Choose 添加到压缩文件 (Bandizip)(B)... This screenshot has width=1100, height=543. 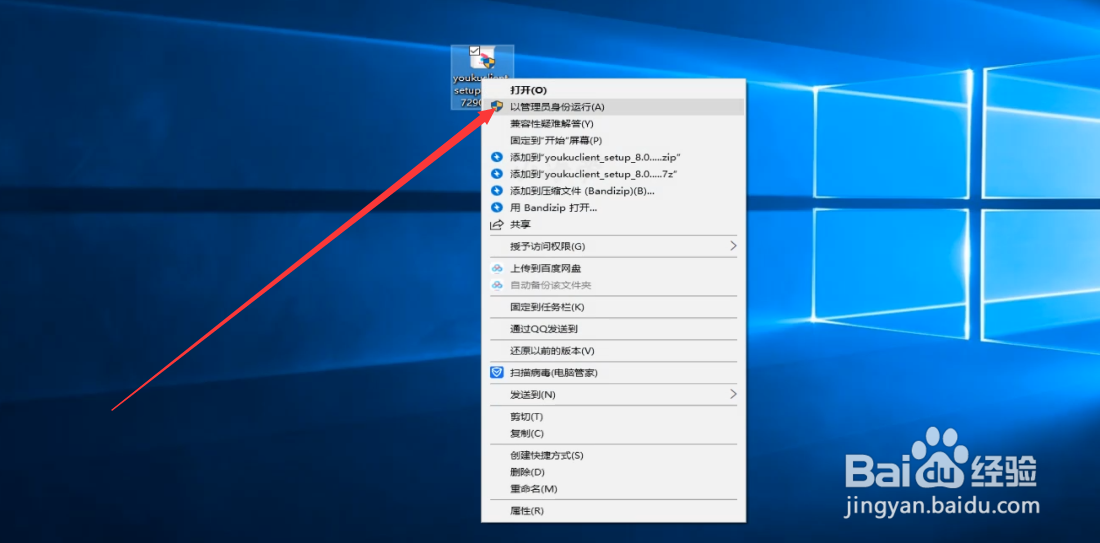[612, 191]
